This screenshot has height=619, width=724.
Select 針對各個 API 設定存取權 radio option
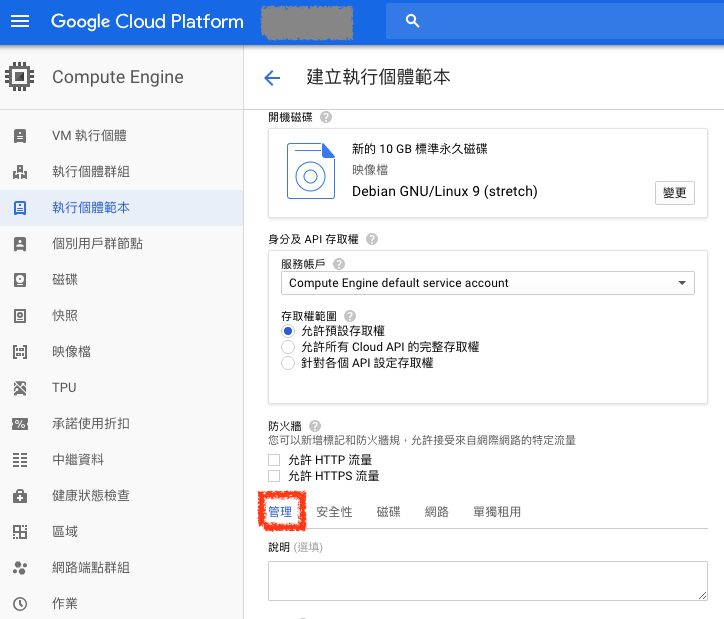[x=288, y=364]
